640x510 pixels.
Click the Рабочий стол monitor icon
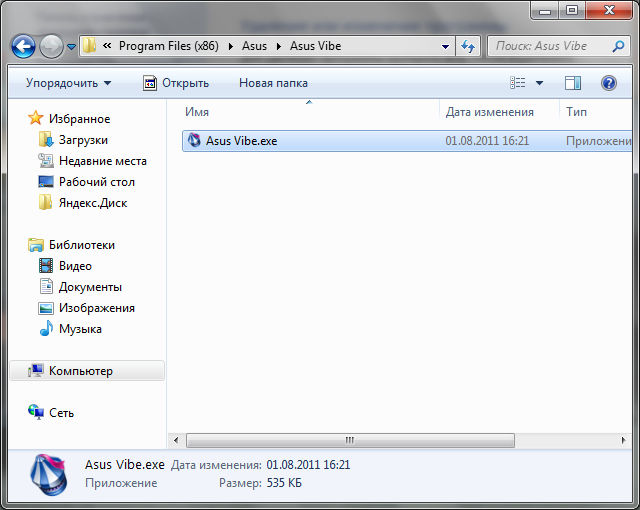[46, 182]
